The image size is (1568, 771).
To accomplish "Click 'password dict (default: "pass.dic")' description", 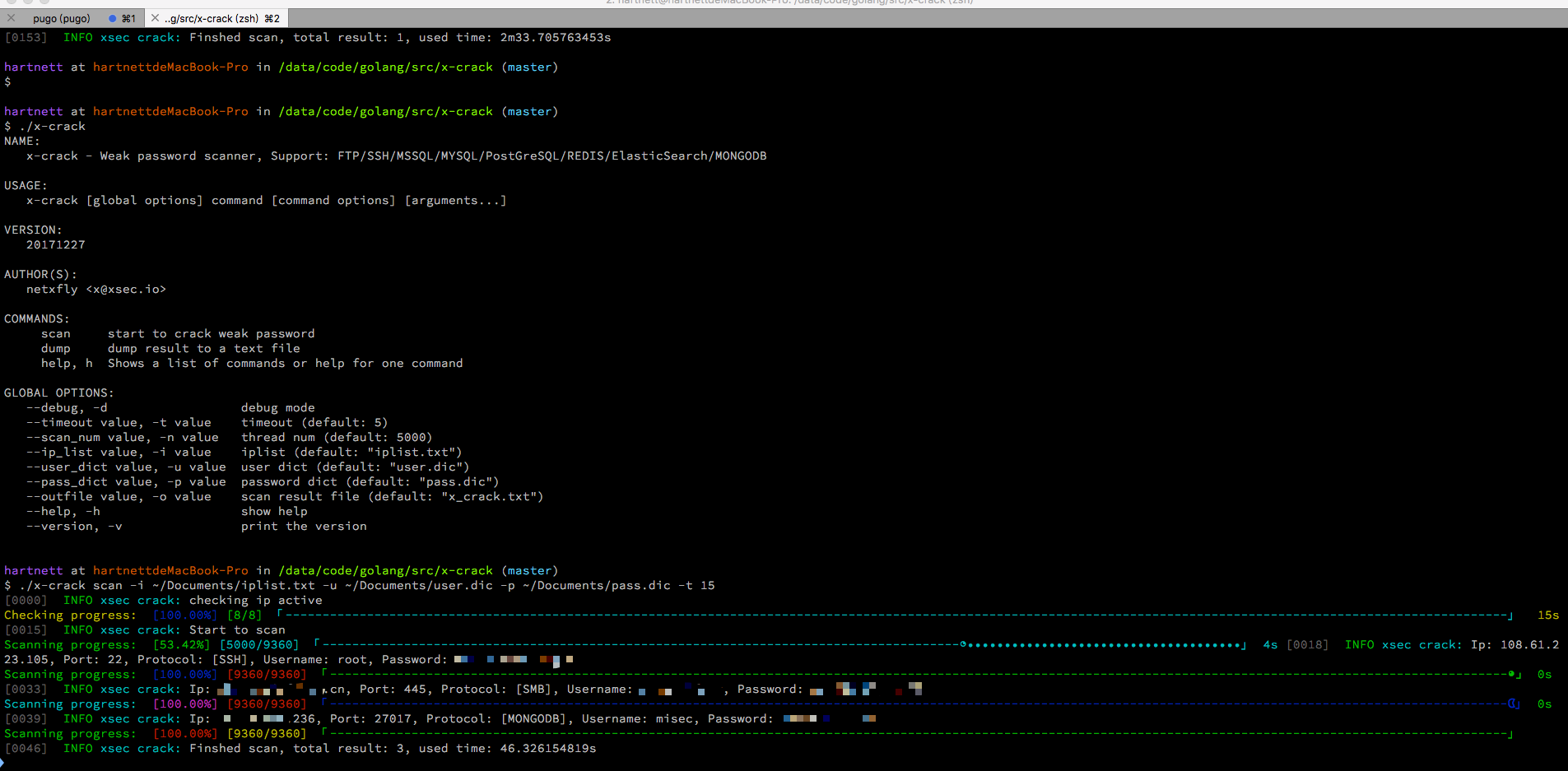I will pyautogui.click(x=370, y=482).
